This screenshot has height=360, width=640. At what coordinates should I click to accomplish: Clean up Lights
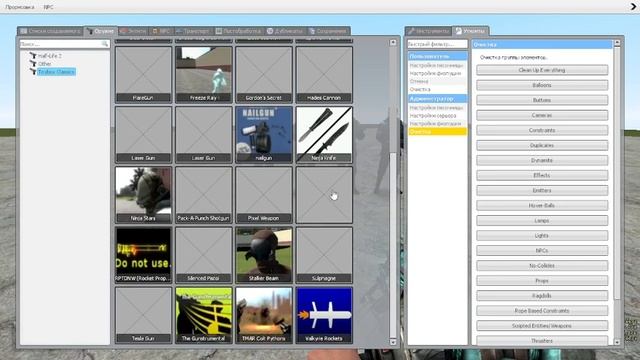[x=542, y=236]
